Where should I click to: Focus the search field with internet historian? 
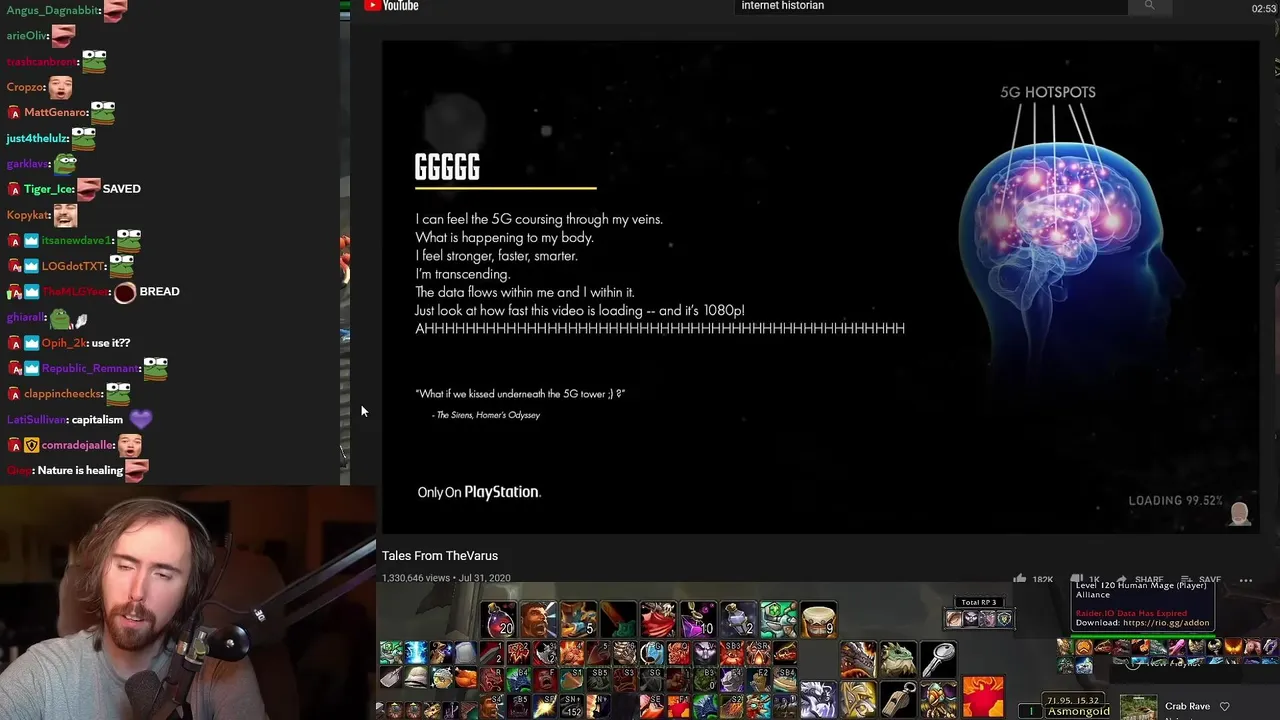930,6
